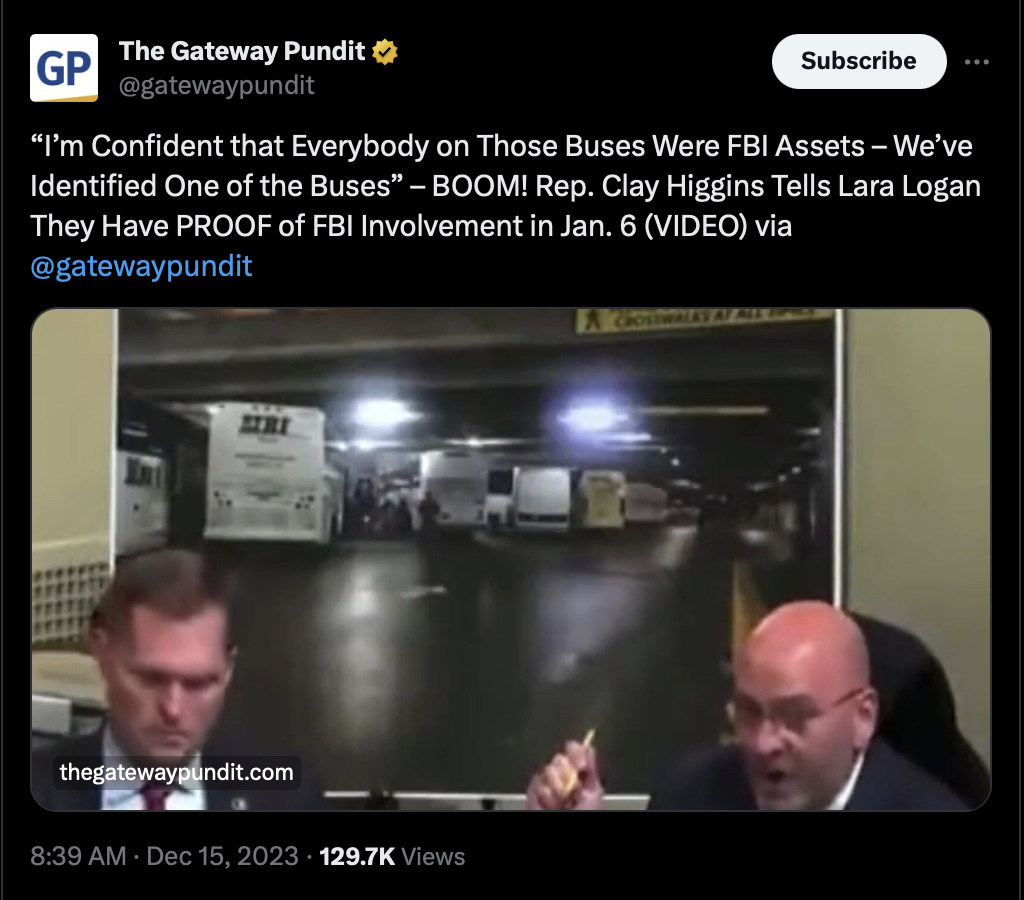Open the three-dot more options menu
The width and height of the screenshot is (1024, 900).
click(976, 62)
